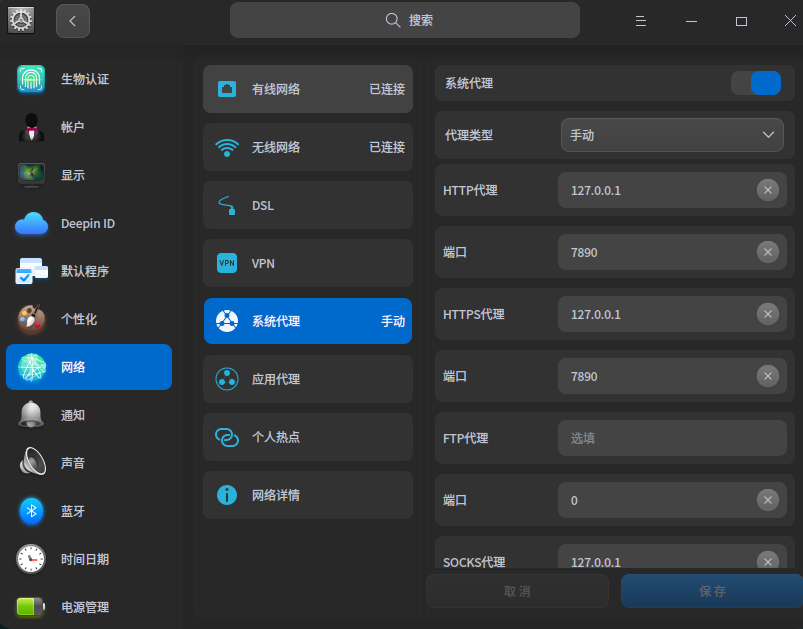
Task: Open the 个人热点 personal hotspot icon
Action: (x=226, y=437)
